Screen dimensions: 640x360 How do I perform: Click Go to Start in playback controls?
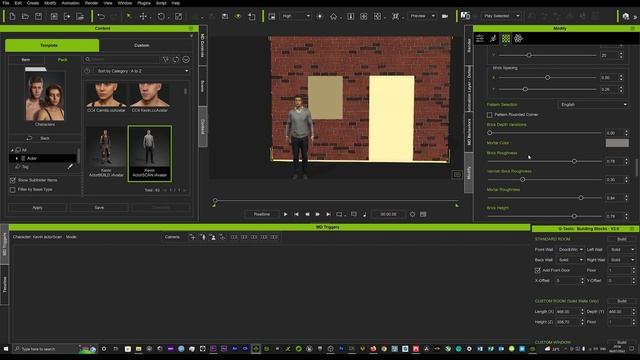tap(296, 214)
